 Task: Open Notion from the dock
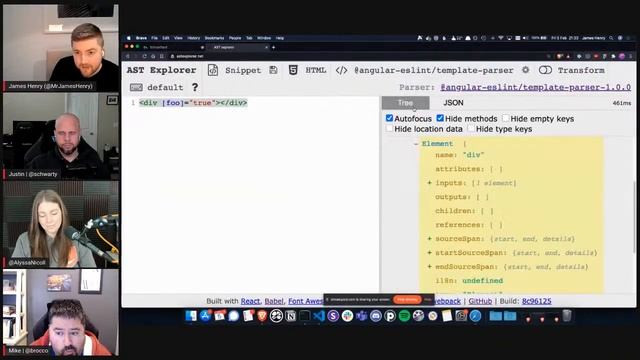pos(291,316)
